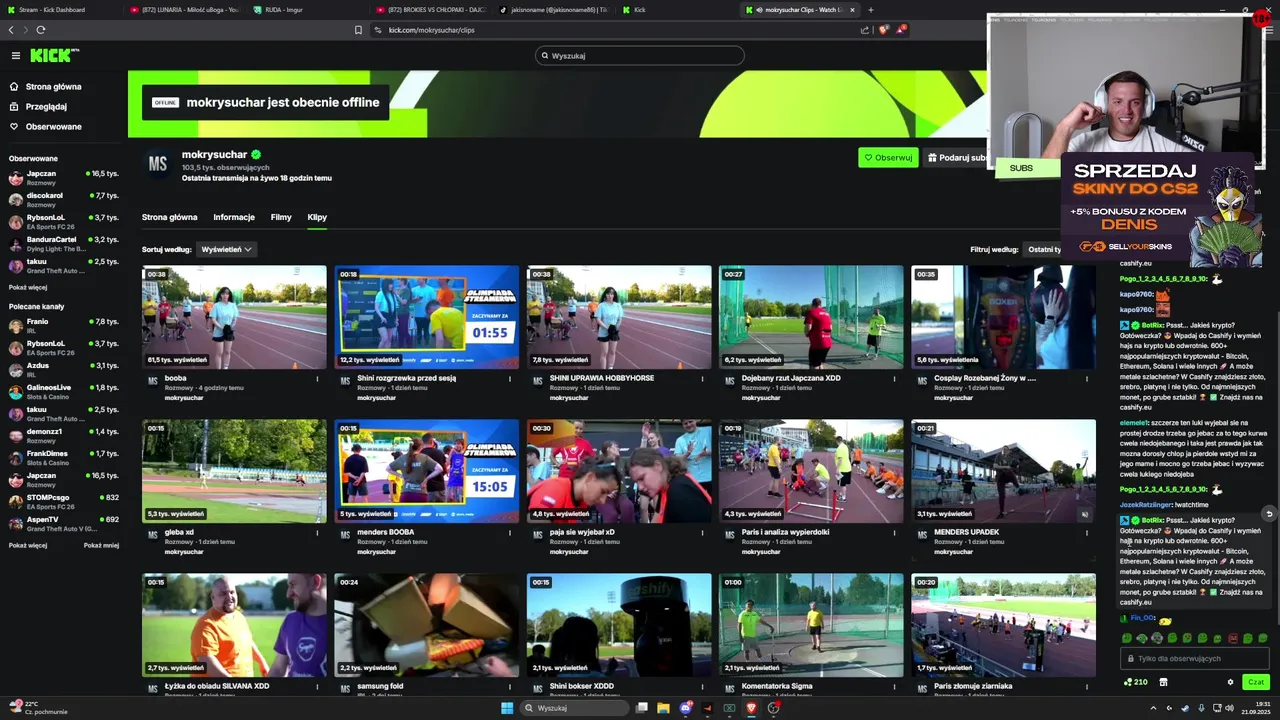
Task: Play the 'Cosplay Rozebanej Żony' clip thumbnail
Action: click(x=1003, y=318)
